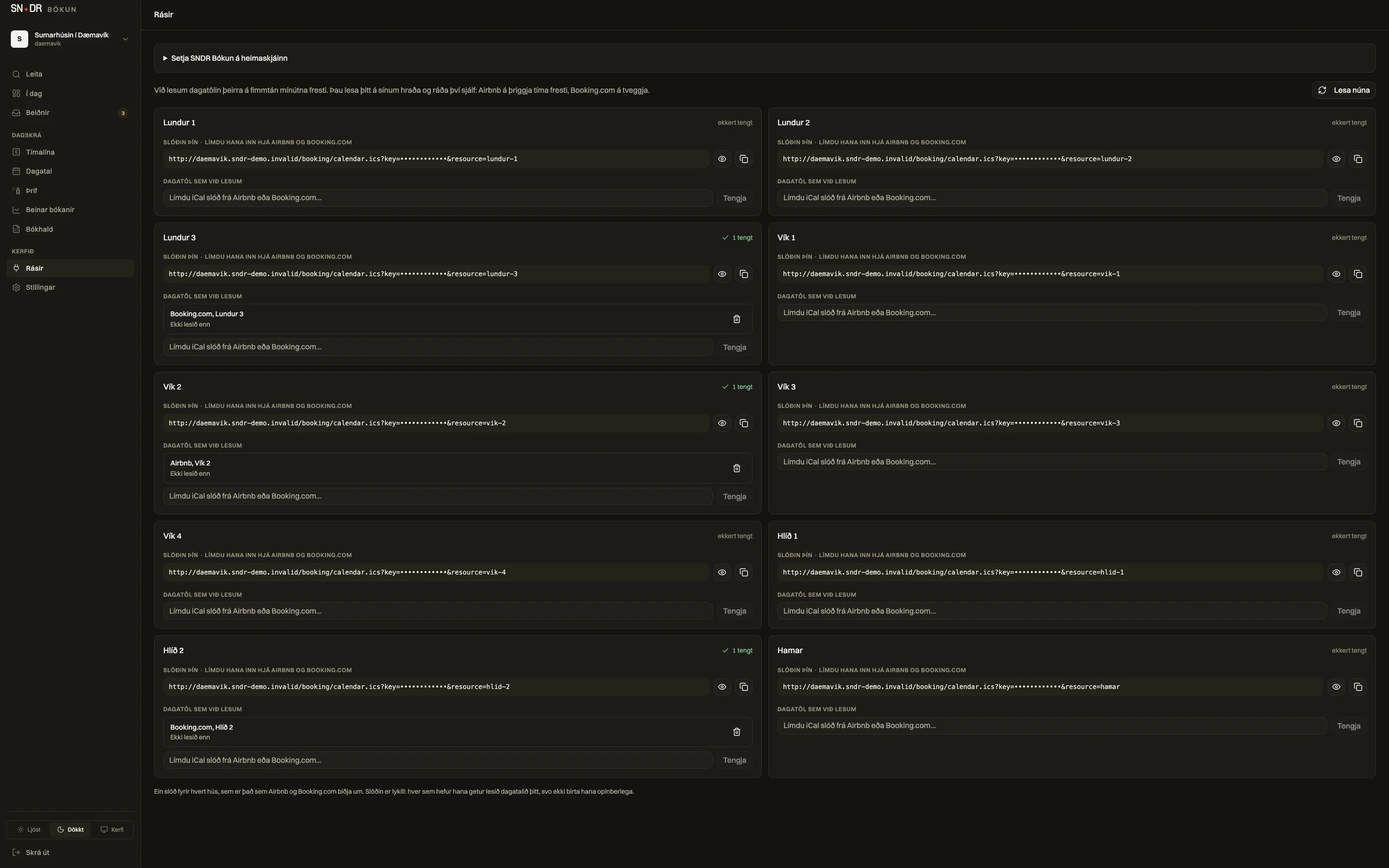Copy the Lundur 2 calendar URL

1358,159
